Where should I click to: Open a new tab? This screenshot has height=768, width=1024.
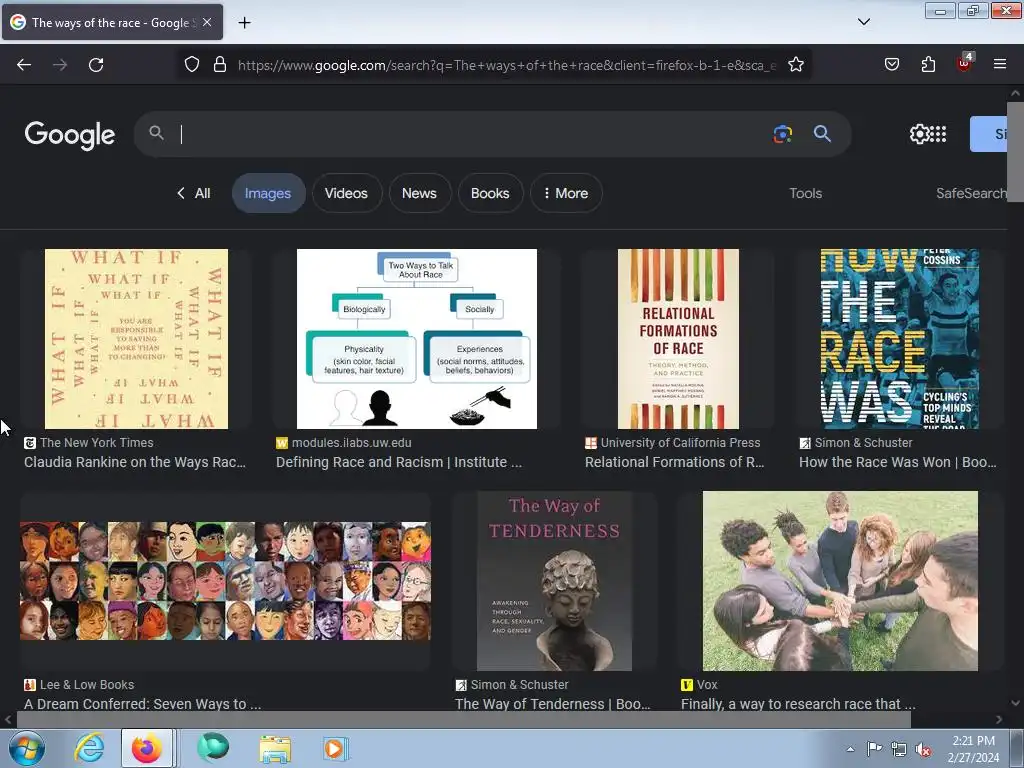[244, 23]
